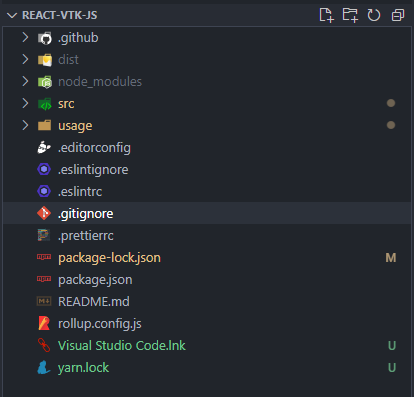Click the git icon beside .gitignore
Viewport: 414px width, 397px height.
[x=44, y=213]
